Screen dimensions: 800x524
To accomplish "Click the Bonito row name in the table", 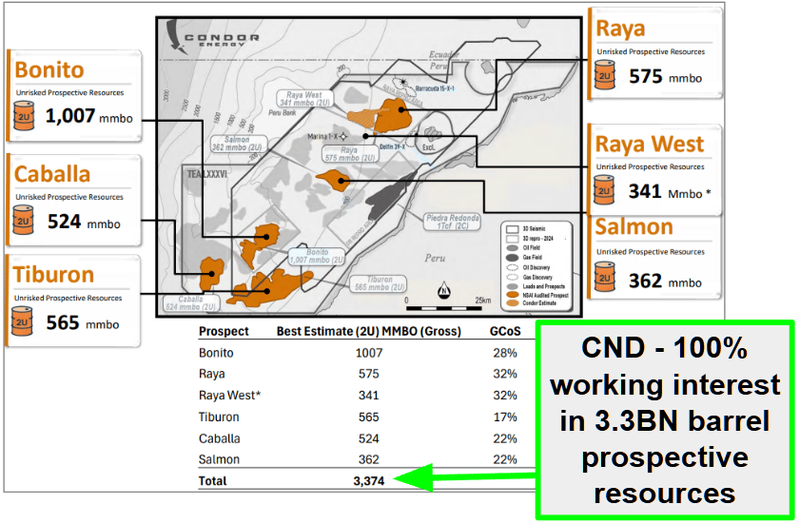I will [216, 353].
